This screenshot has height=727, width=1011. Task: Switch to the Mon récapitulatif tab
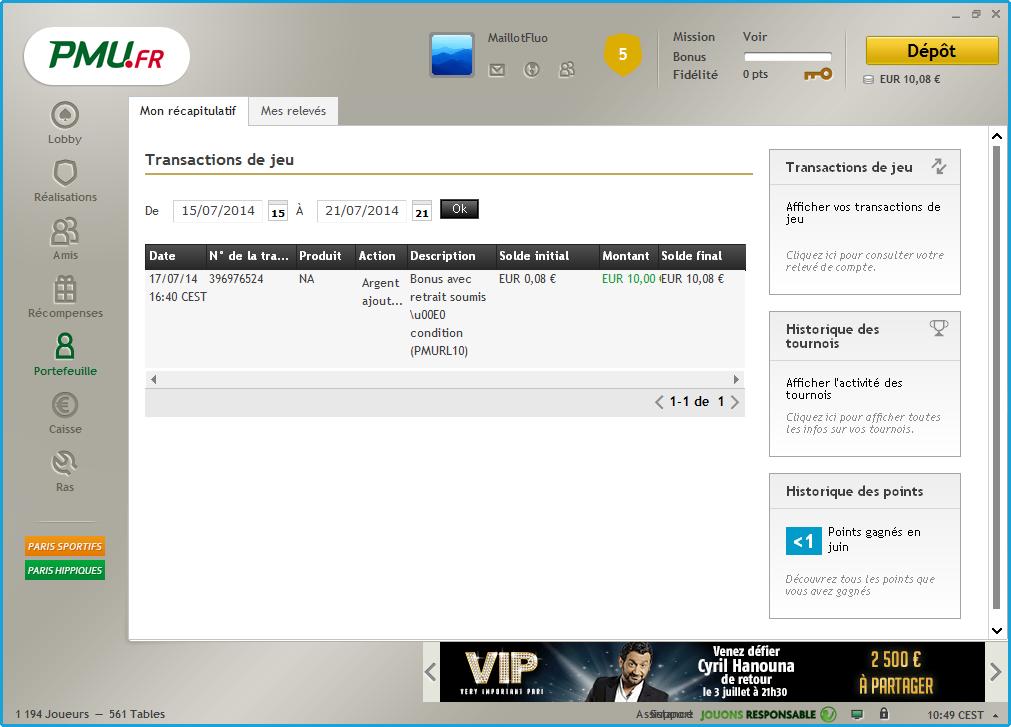tap(188, 111)
